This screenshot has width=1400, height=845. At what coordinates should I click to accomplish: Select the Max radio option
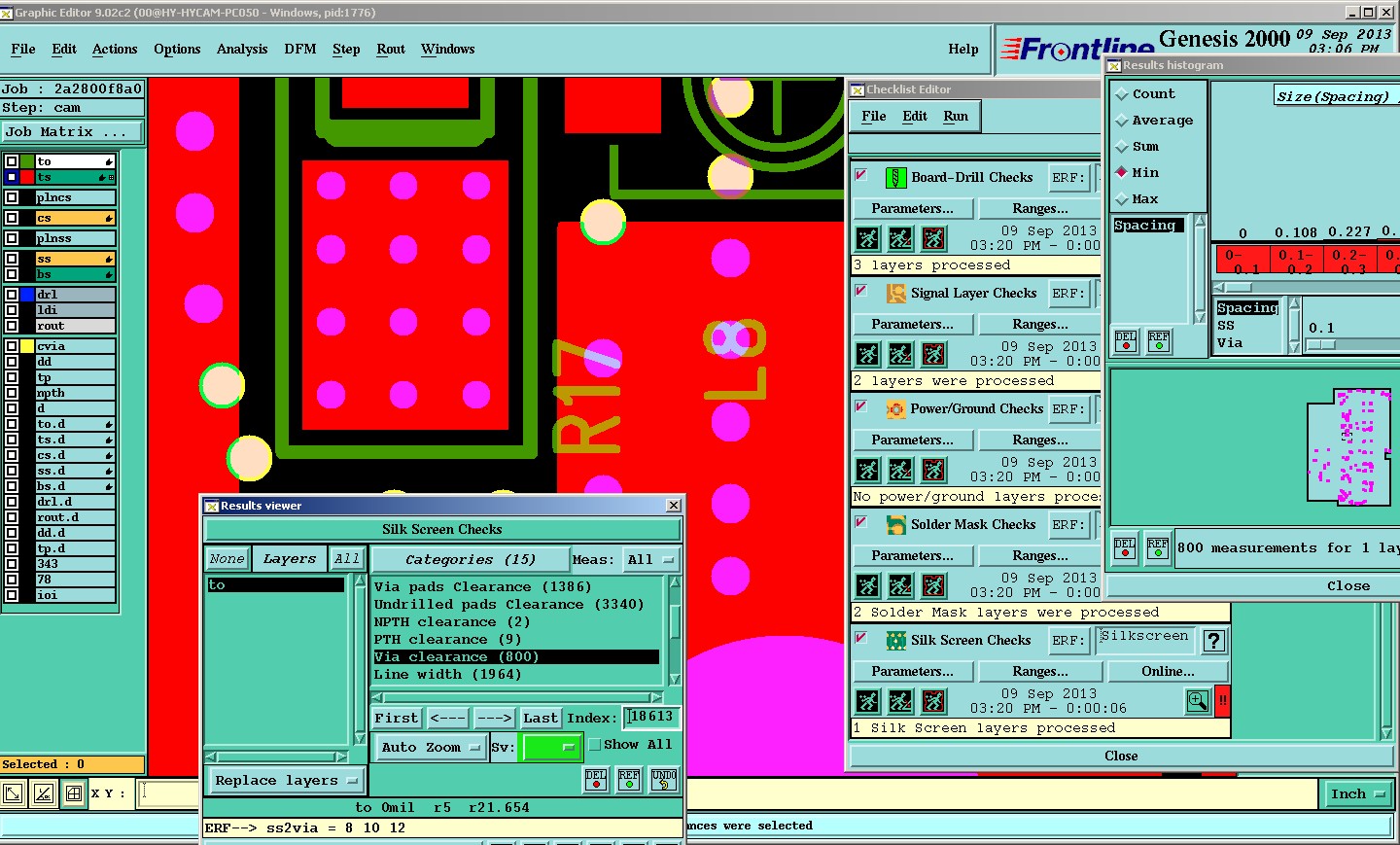(x=1122, y=199)
